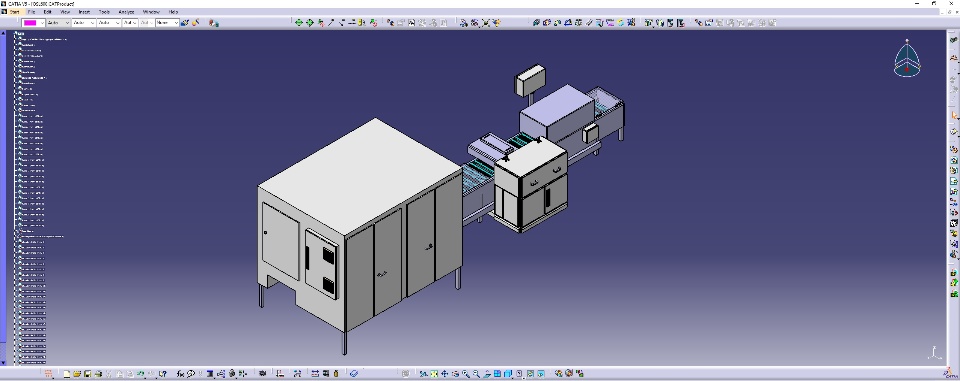Click the Hide/Show icon
The image size is (960, 381).
point(530,374)
